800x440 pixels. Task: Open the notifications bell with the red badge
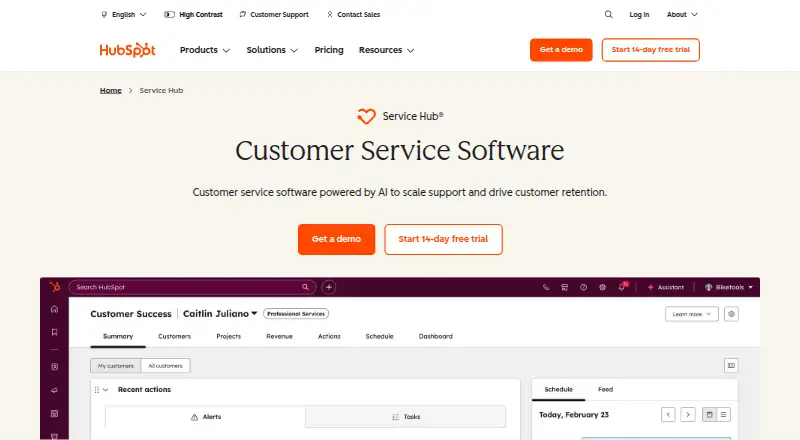[622, 287]
